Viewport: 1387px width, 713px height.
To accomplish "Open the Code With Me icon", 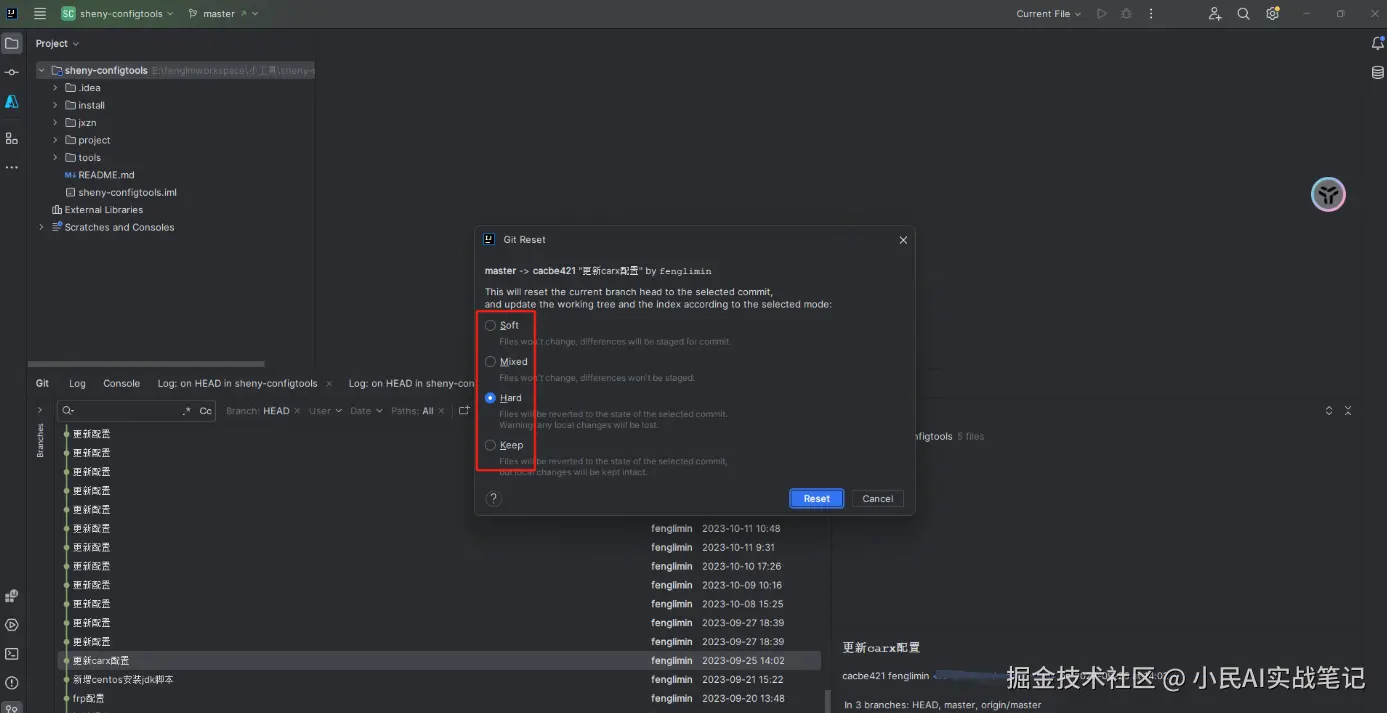I will click(x=1215, y=14).
